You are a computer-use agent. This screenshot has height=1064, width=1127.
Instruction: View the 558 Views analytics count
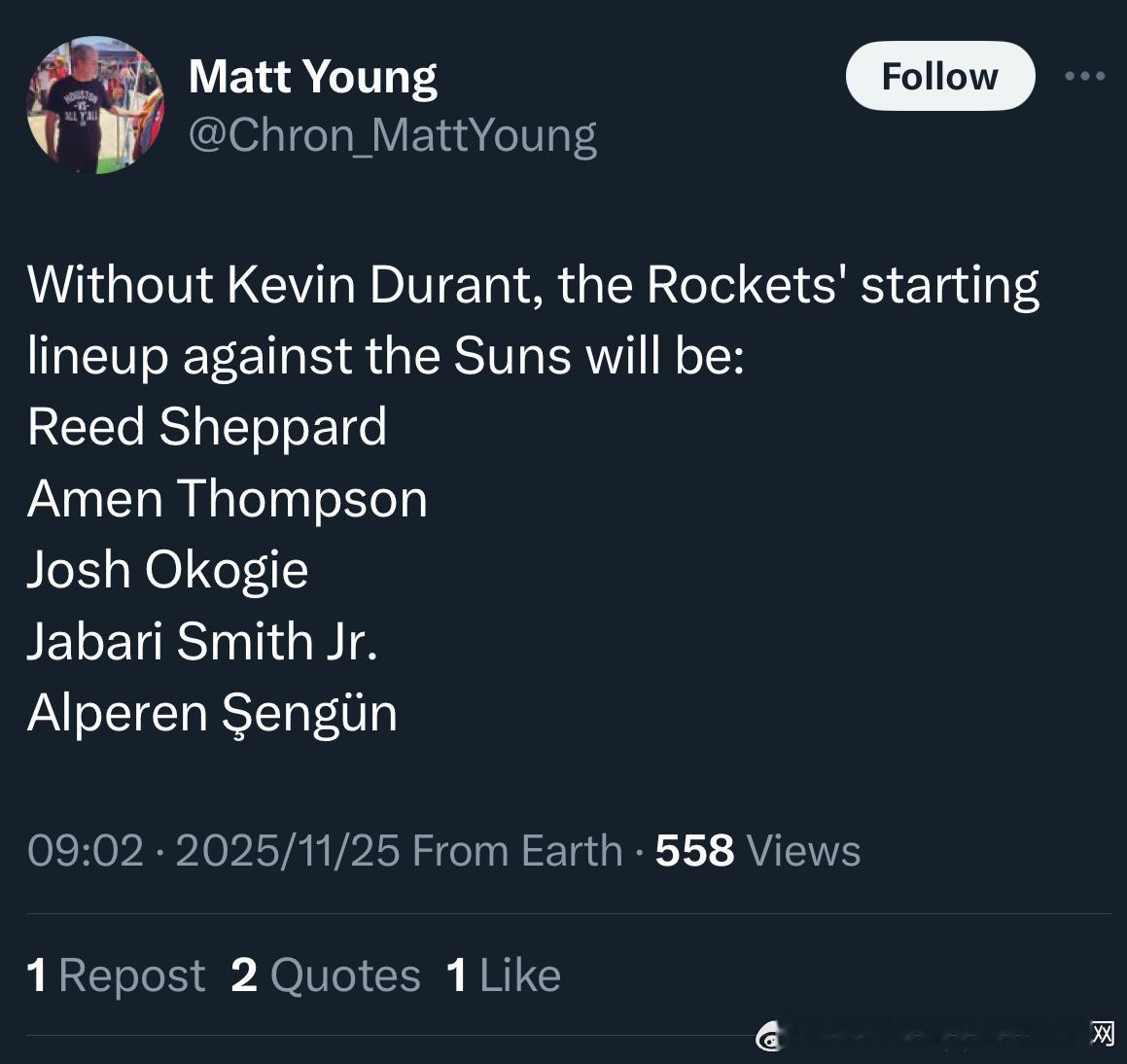click(x=757, y=850)
